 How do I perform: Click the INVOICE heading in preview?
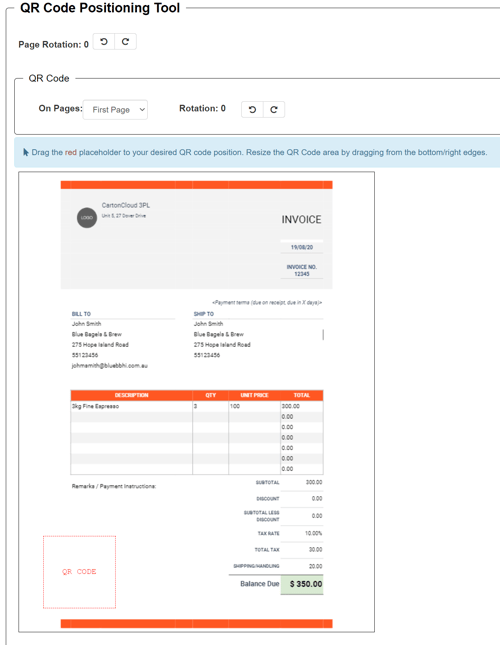(x=301, y=220)
